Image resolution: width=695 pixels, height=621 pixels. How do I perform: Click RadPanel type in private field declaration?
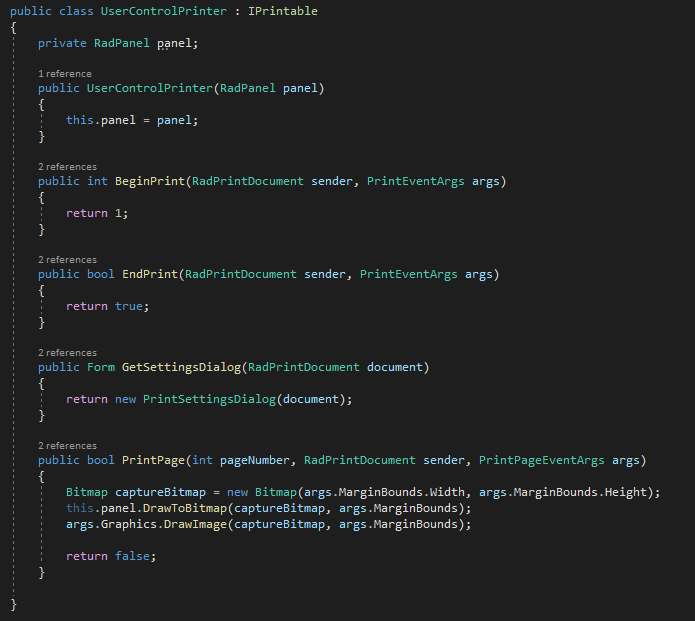coord(122,43)
